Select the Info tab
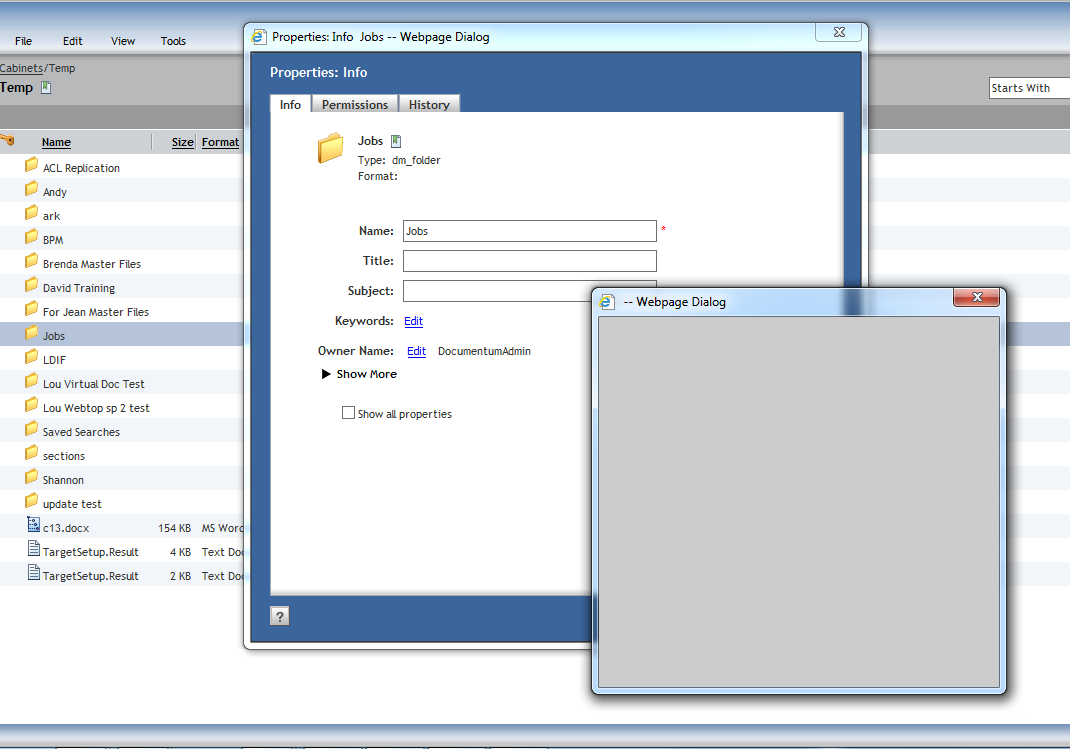This screenshot has width=1070, height=749. (x=290, y=104)
